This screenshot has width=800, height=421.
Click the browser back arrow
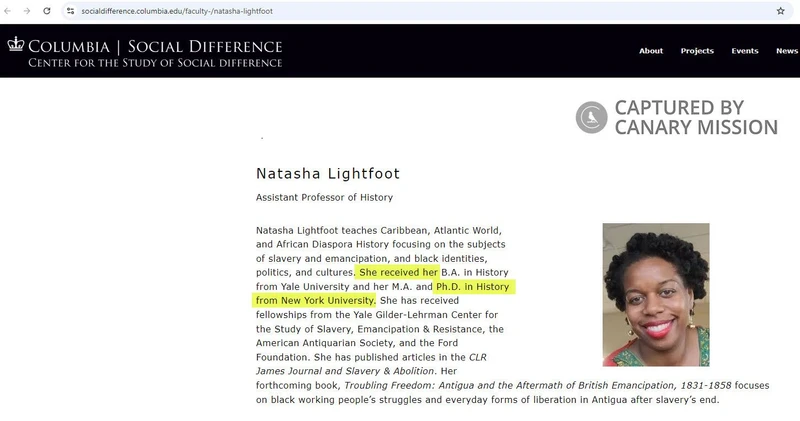click(7, 11)
